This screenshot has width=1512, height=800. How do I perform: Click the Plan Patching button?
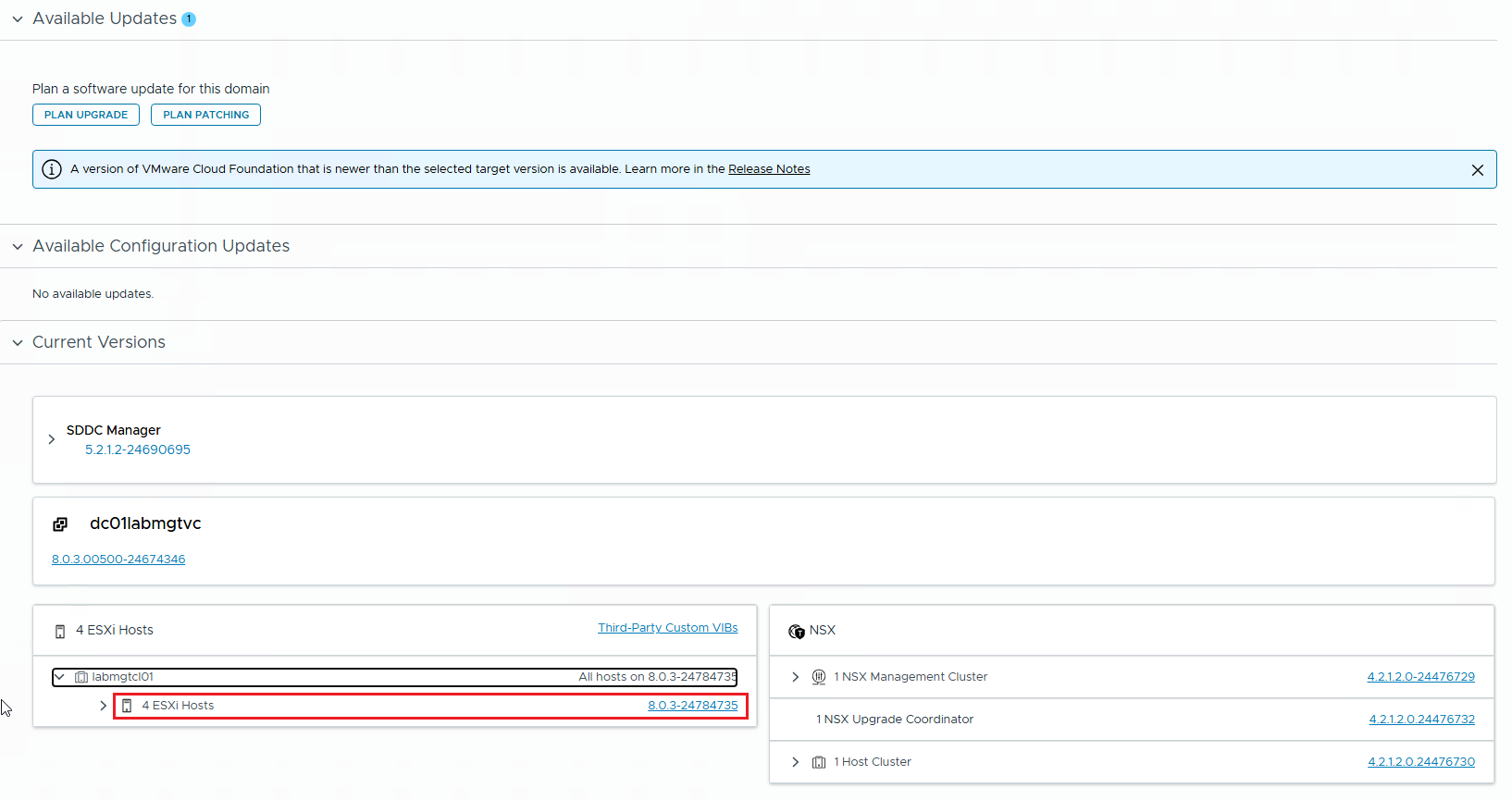[x=205, y=115]
